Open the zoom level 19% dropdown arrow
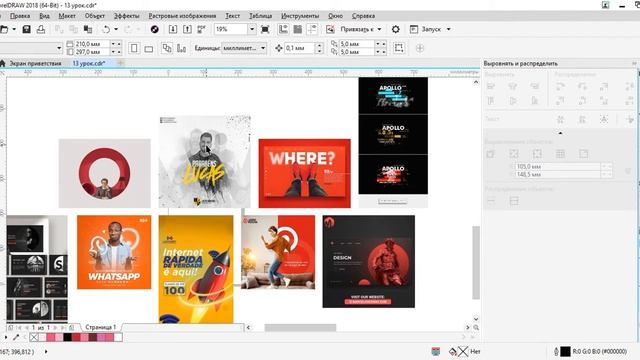This screenshot has height=360, width=640. pos(252,29)
